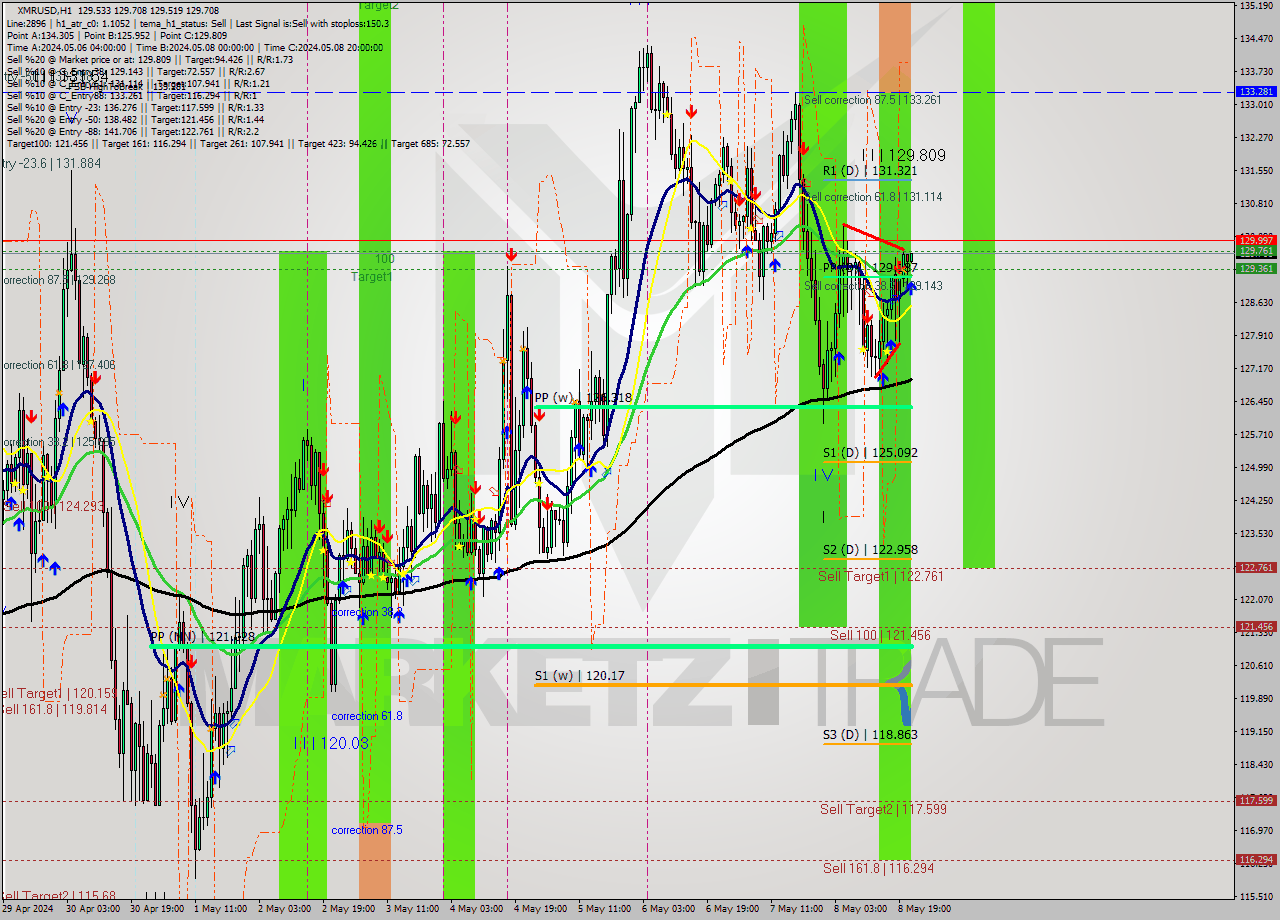Click the blue 133.281 price tag
Image resolution: width=1280 pixels, height=920 pixels.
point(1257,92)
